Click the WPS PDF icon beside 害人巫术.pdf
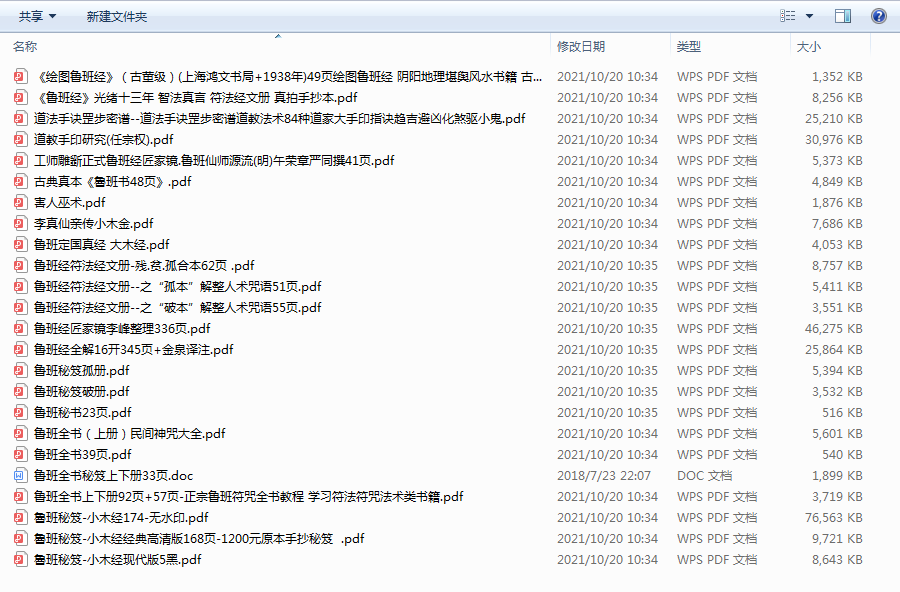Viewport: 900px width, 592px height. click(x=17, y=202)
